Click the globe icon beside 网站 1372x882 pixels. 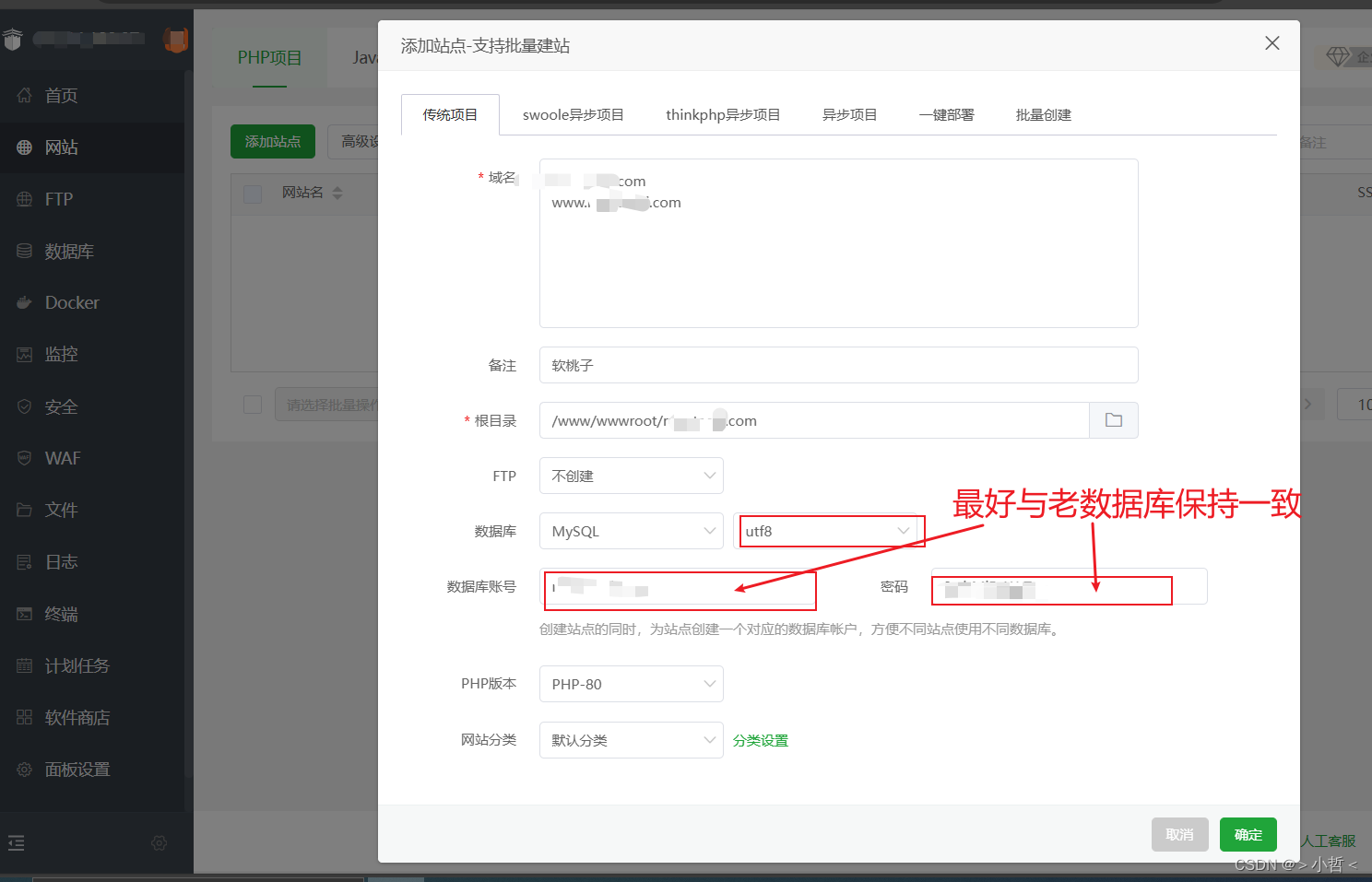[x=25, y=147]
